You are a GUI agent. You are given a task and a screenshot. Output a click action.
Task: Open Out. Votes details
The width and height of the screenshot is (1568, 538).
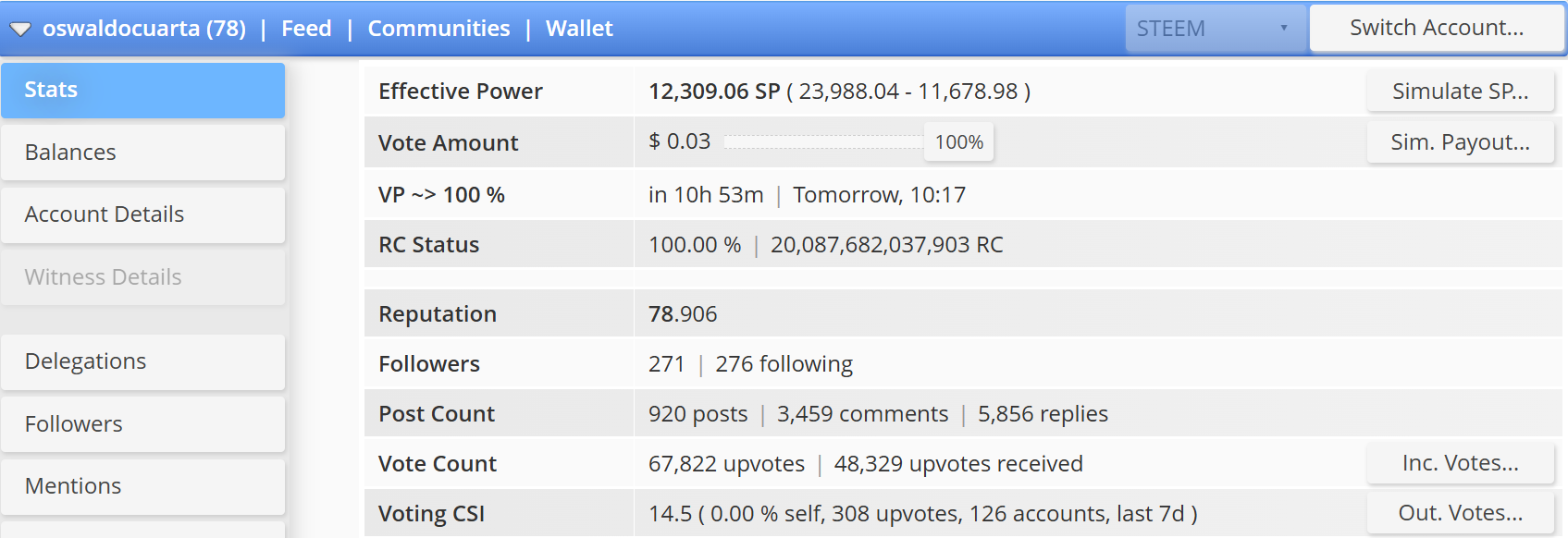(1460, 513)
